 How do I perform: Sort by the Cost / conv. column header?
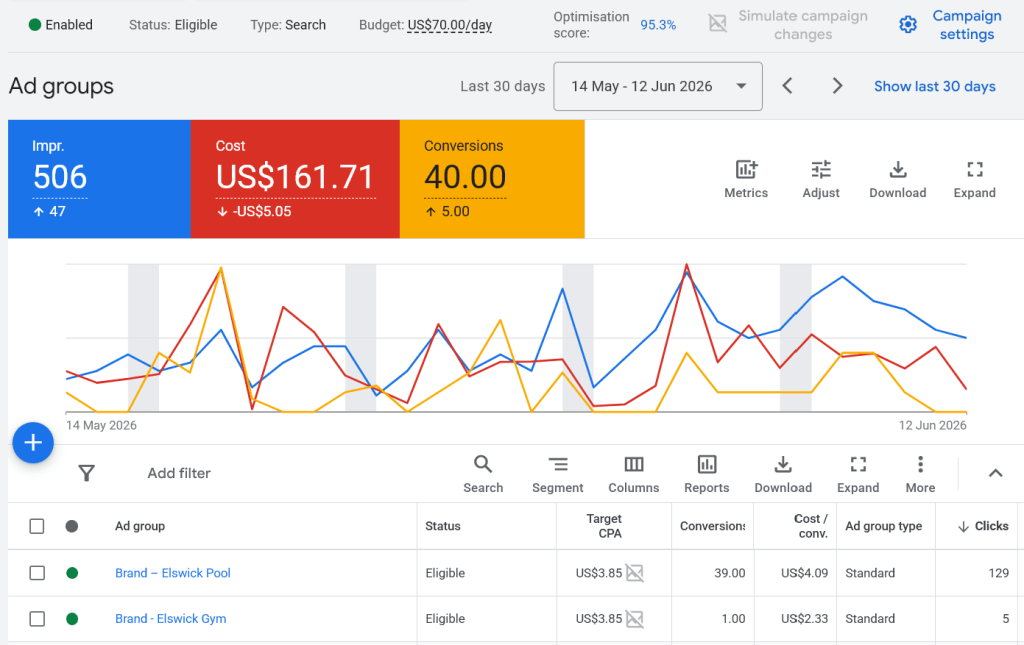tap(811, 526)
